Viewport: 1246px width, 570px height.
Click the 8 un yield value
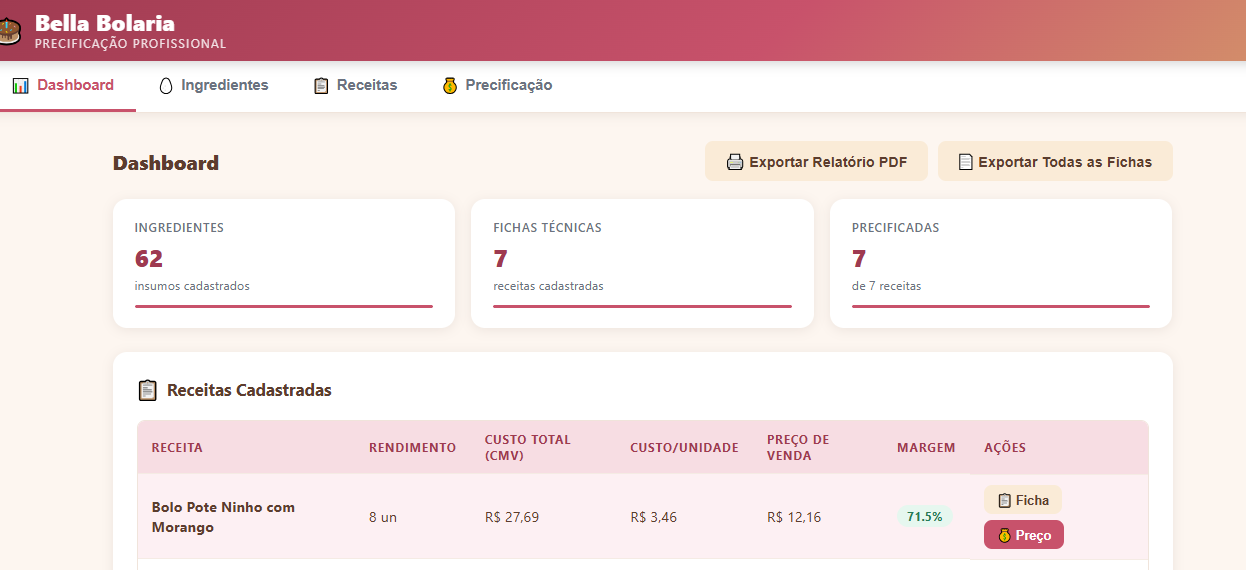(x=383, y=517)
